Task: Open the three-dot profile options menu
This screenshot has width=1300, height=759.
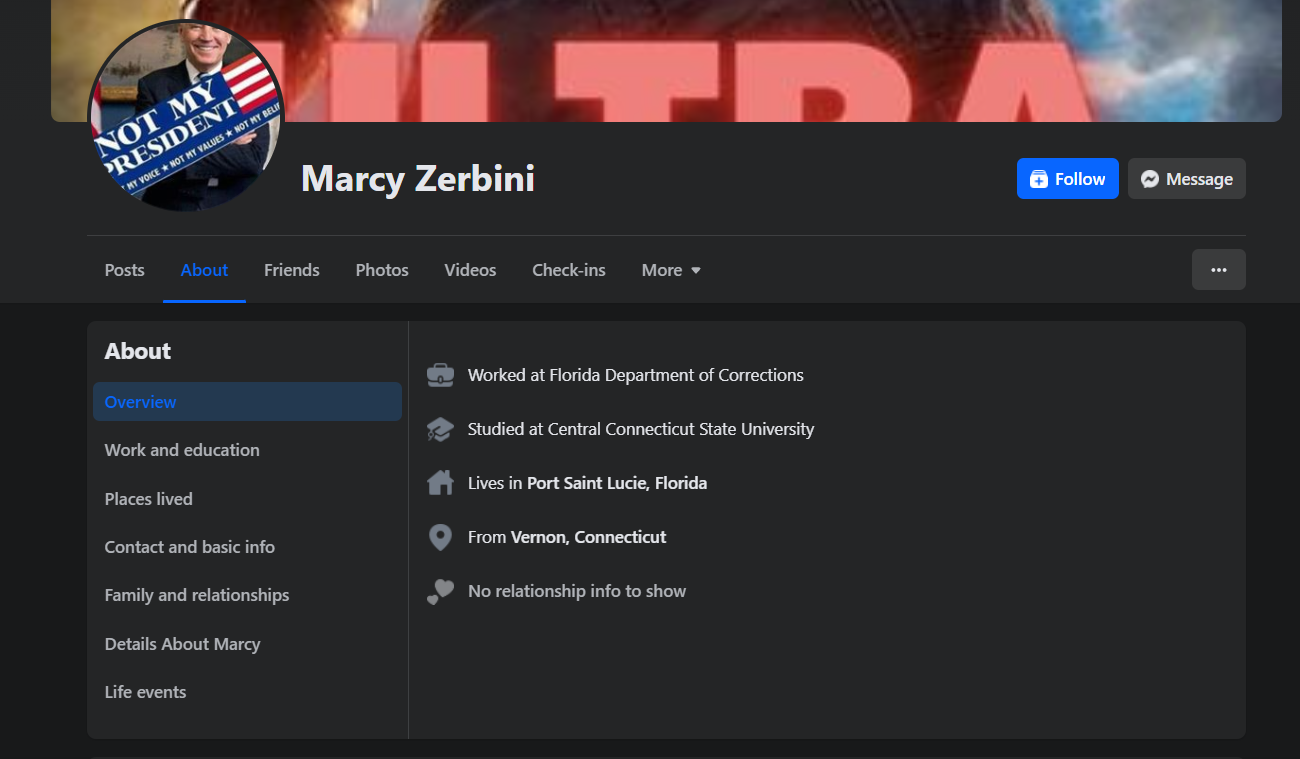Action: [1219, 270]
